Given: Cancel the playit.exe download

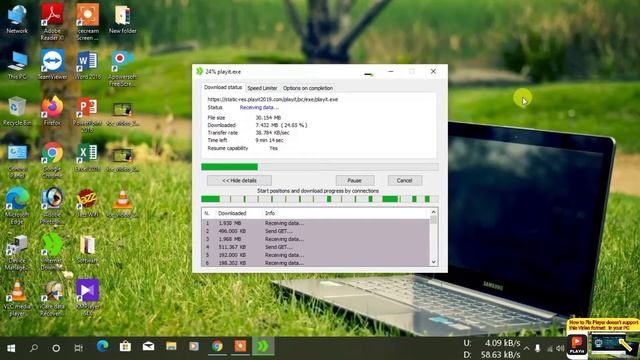Looking at the screenshot, I should coord(404,180).
